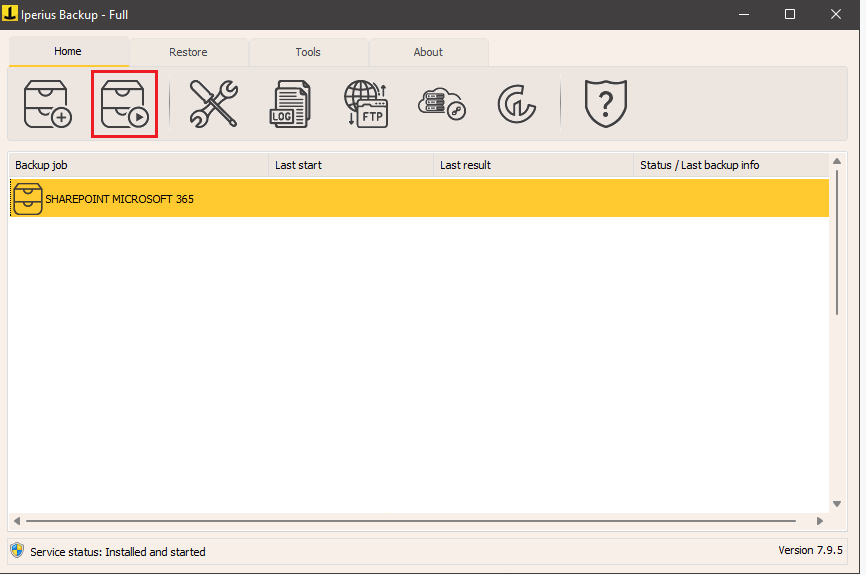The image size is (866, 575).
Task: Switch to the Home tab
Action: coord(68,51)
